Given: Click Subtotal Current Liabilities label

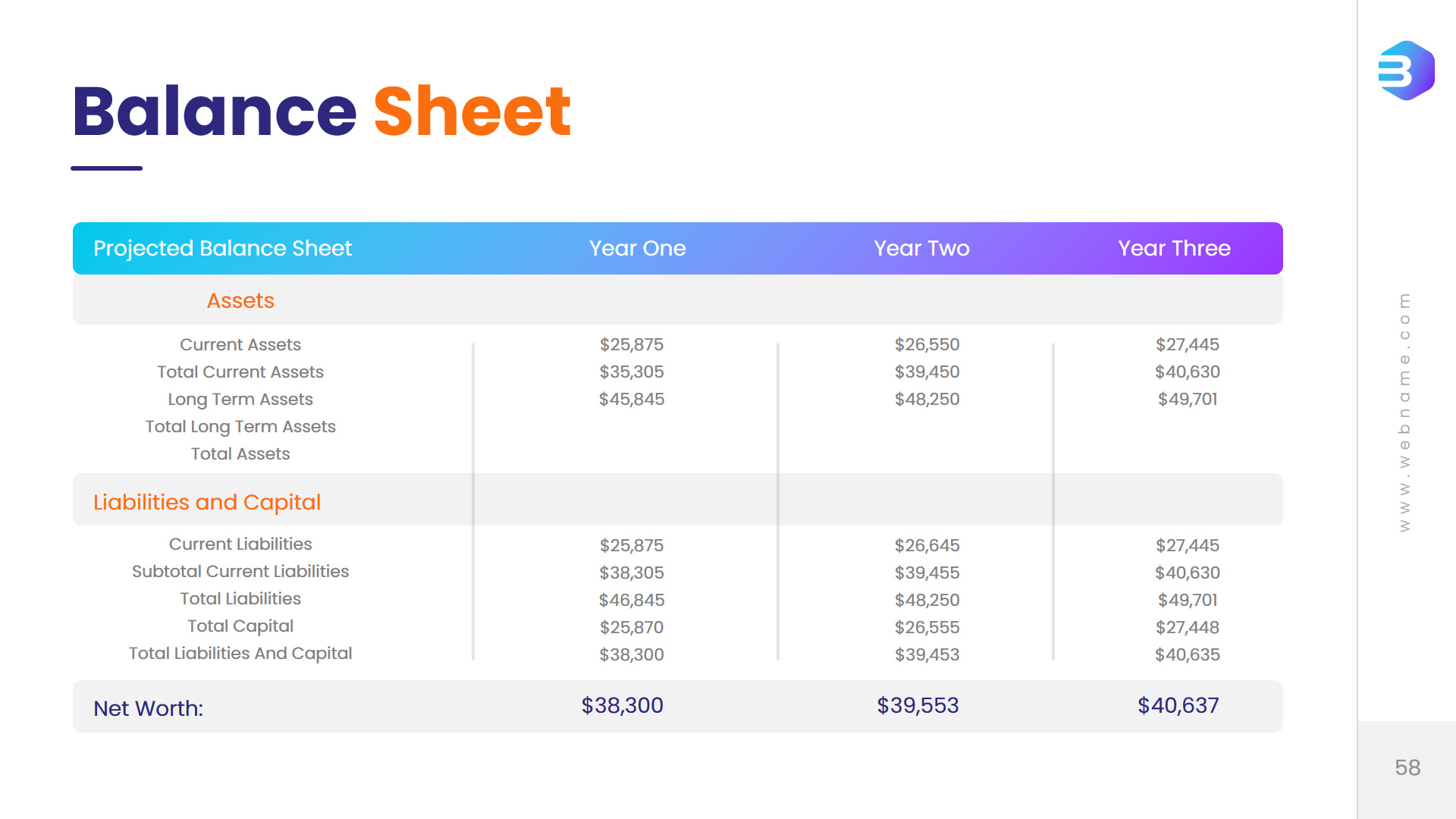Looking at the screenshot, I should (x=240, y=571).
